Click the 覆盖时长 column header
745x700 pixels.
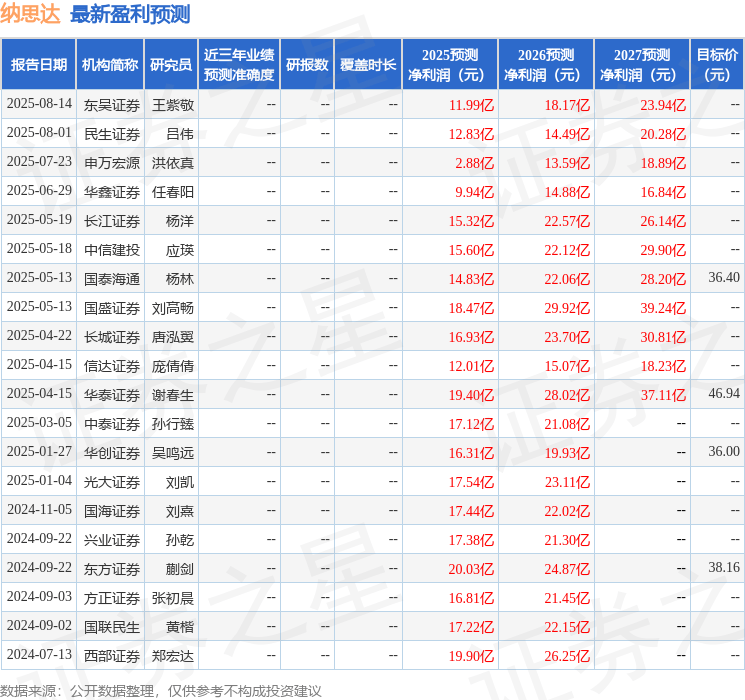coord(368,65)
